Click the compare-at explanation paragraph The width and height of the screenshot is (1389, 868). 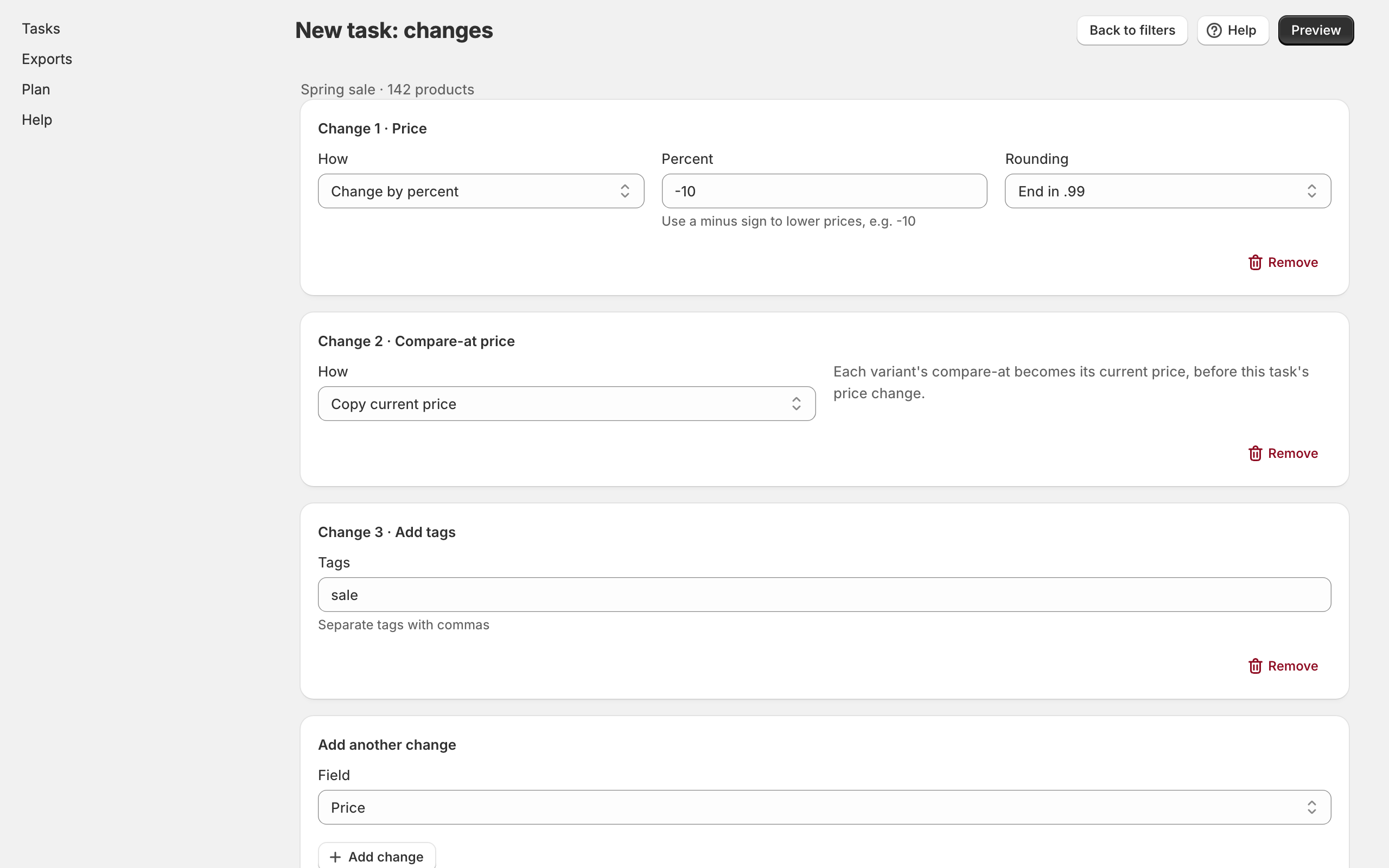[x=1071, y=382]
